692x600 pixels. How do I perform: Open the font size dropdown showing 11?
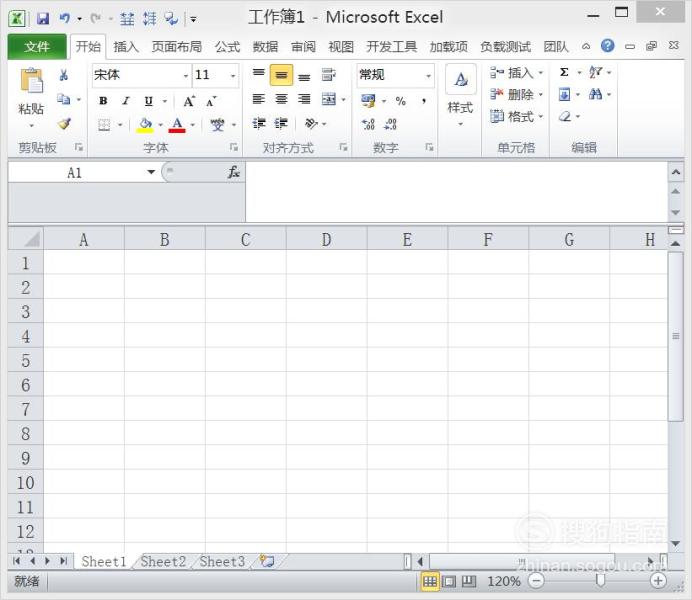point(233,75)
